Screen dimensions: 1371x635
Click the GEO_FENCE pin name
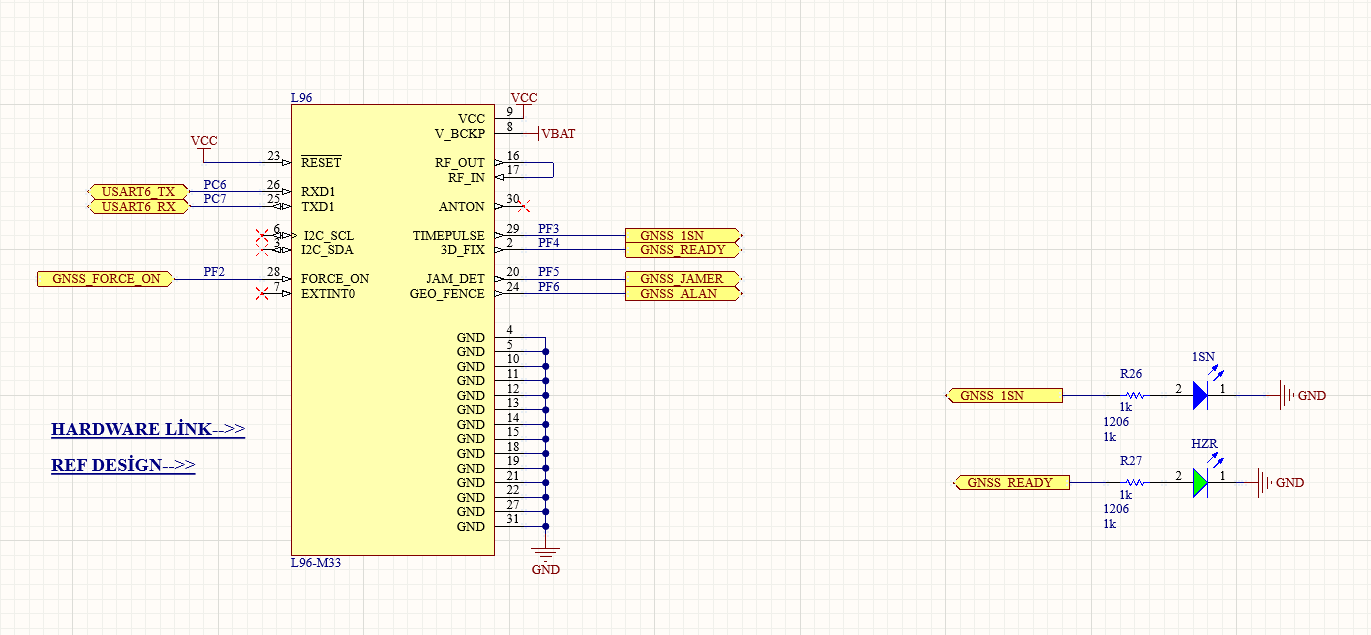tap(447, 294)
